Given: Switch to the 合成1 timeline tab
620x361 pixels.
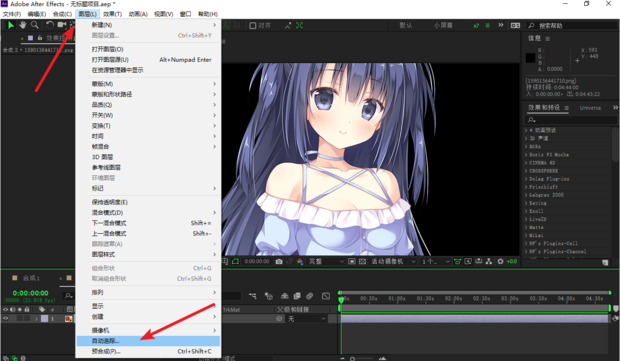Looking at the screenshot, I should [x=31, y=278].
